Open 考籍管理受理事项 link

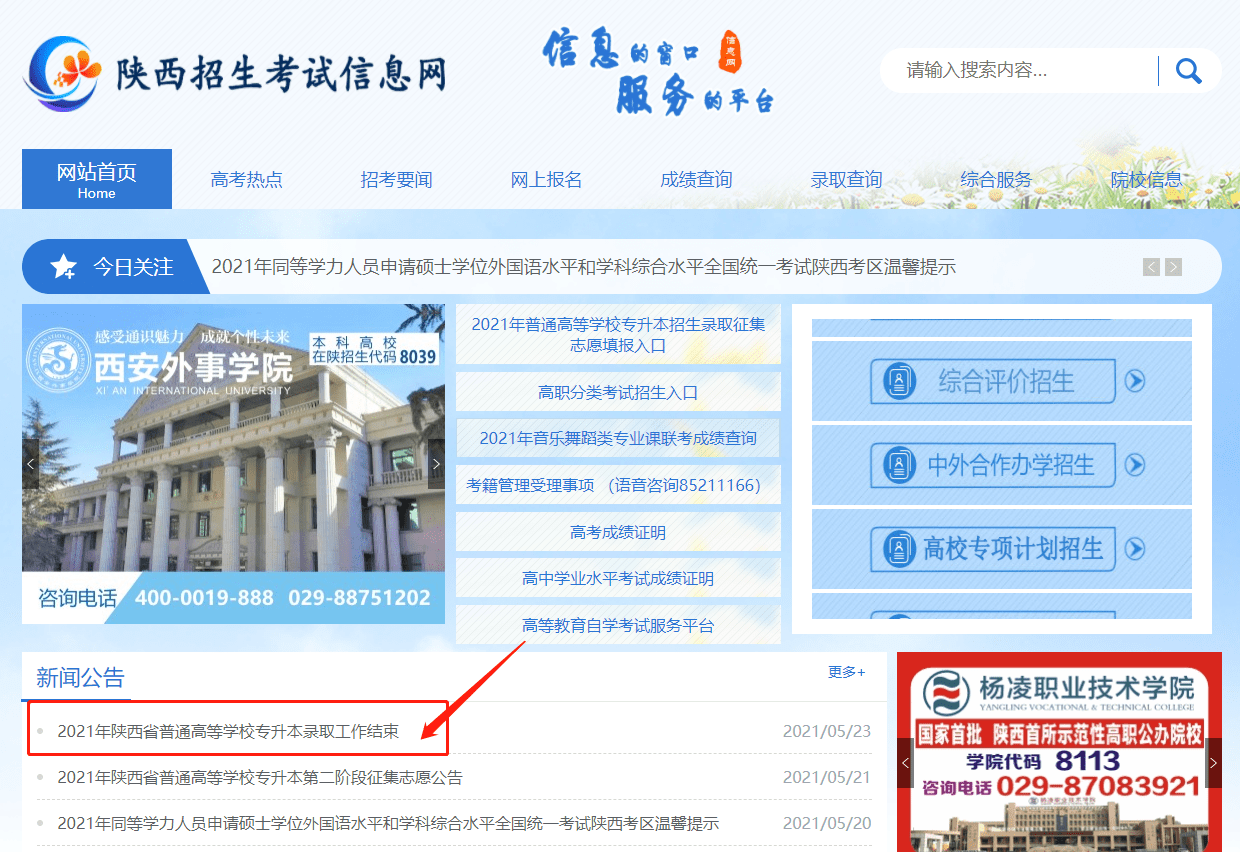click(618, 485)
